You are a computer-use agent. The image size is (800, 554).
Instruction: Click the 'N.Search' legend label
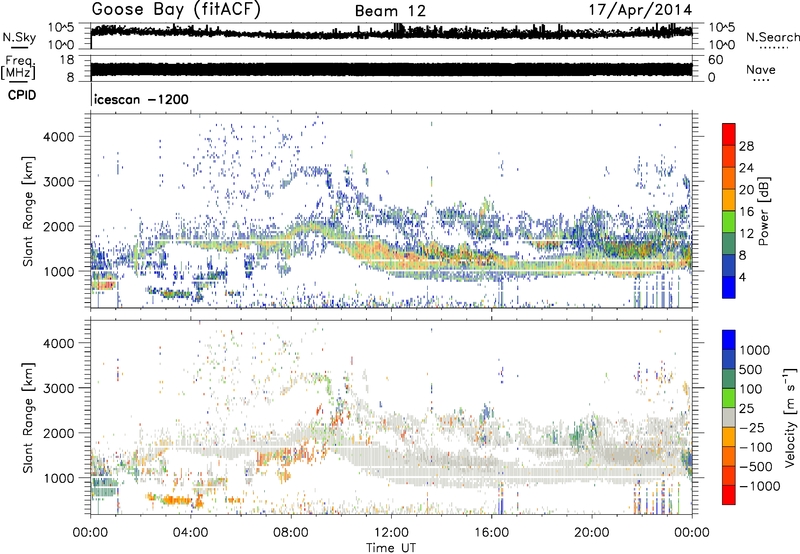tap(773, 37)
